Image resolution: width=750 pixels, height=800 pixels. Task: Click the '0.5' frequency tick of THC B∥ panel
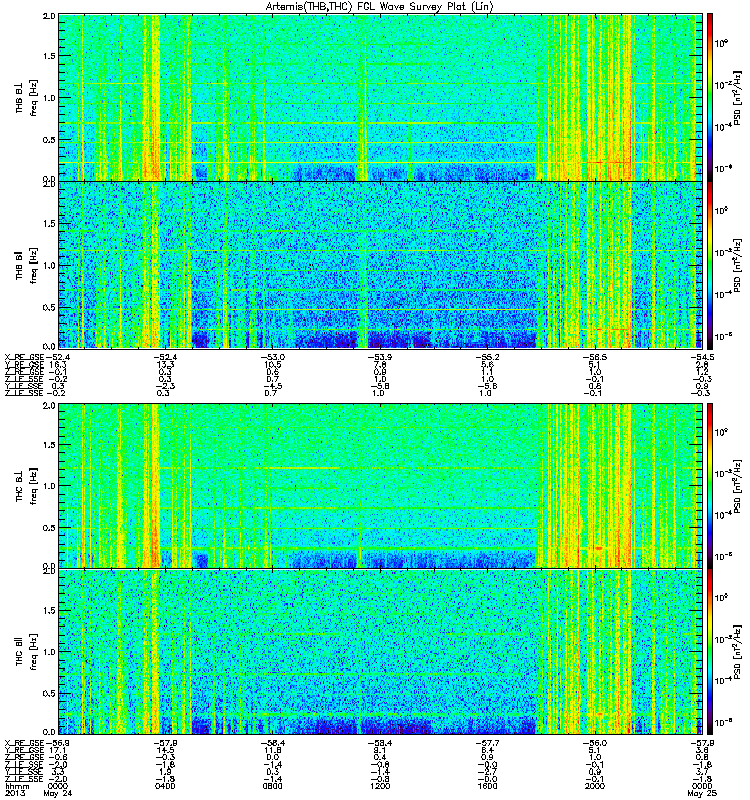pos(49,694)
